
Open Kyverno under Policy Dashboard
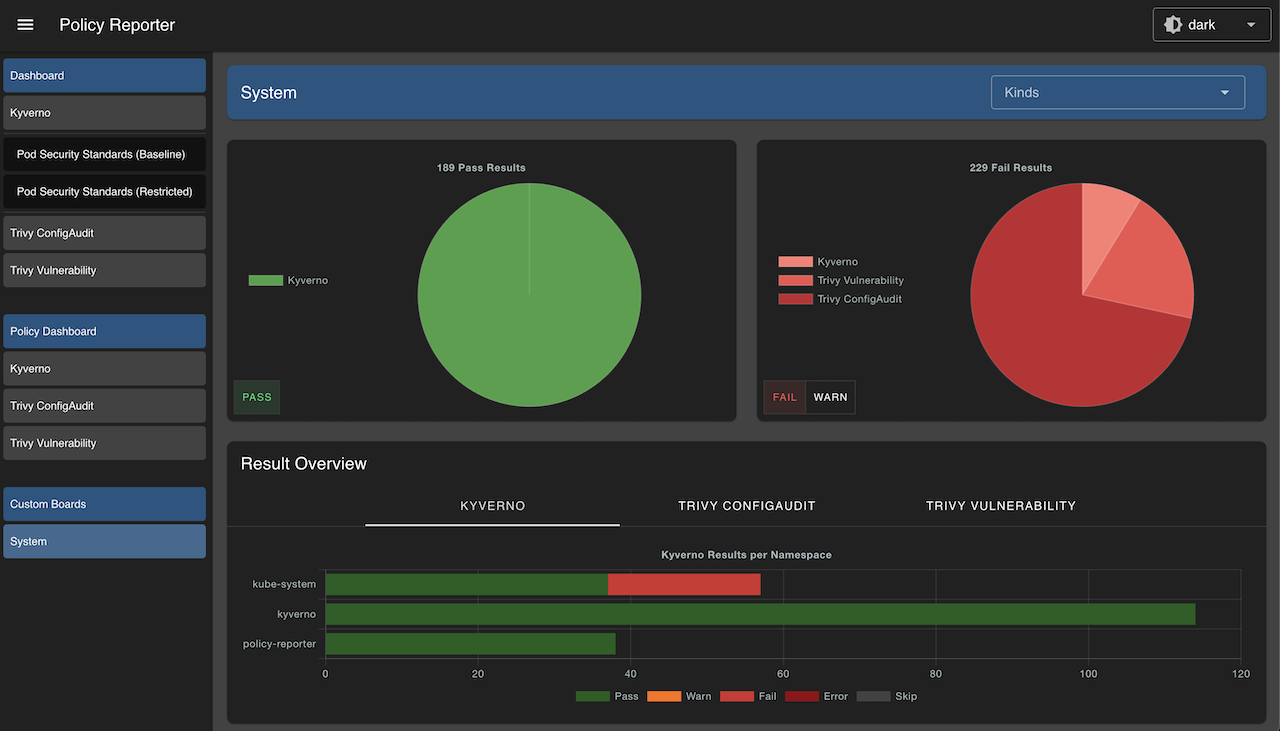104,369
